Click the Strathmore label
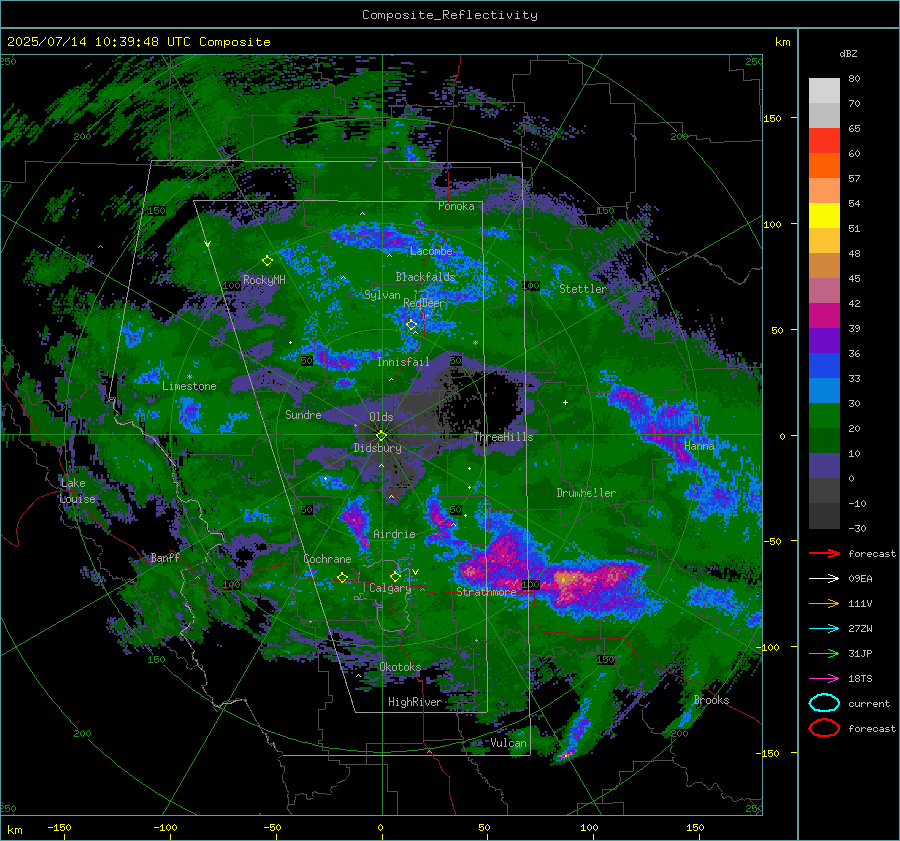 [x=486, y=592]
